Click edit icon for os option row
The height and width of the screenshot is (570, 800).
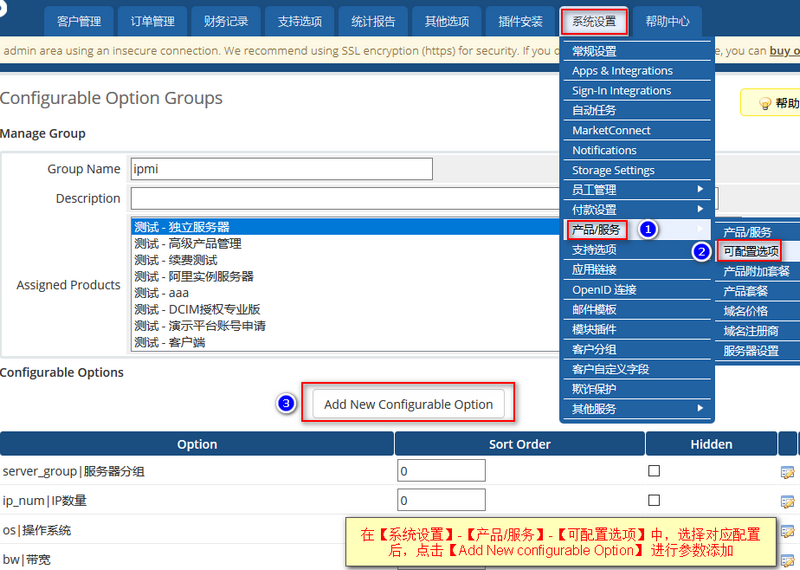787,531
